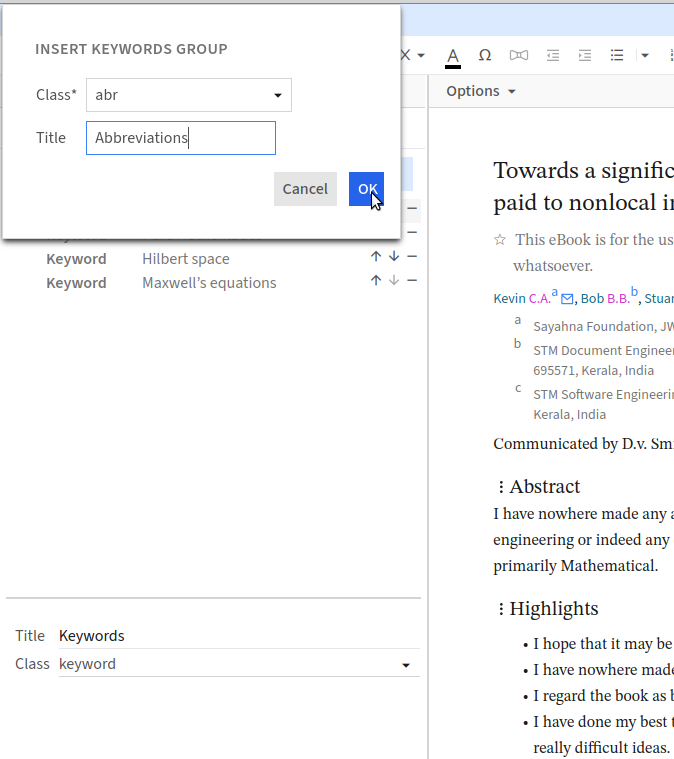
Task: Open the text color picker
Action: tap(453, 55)
